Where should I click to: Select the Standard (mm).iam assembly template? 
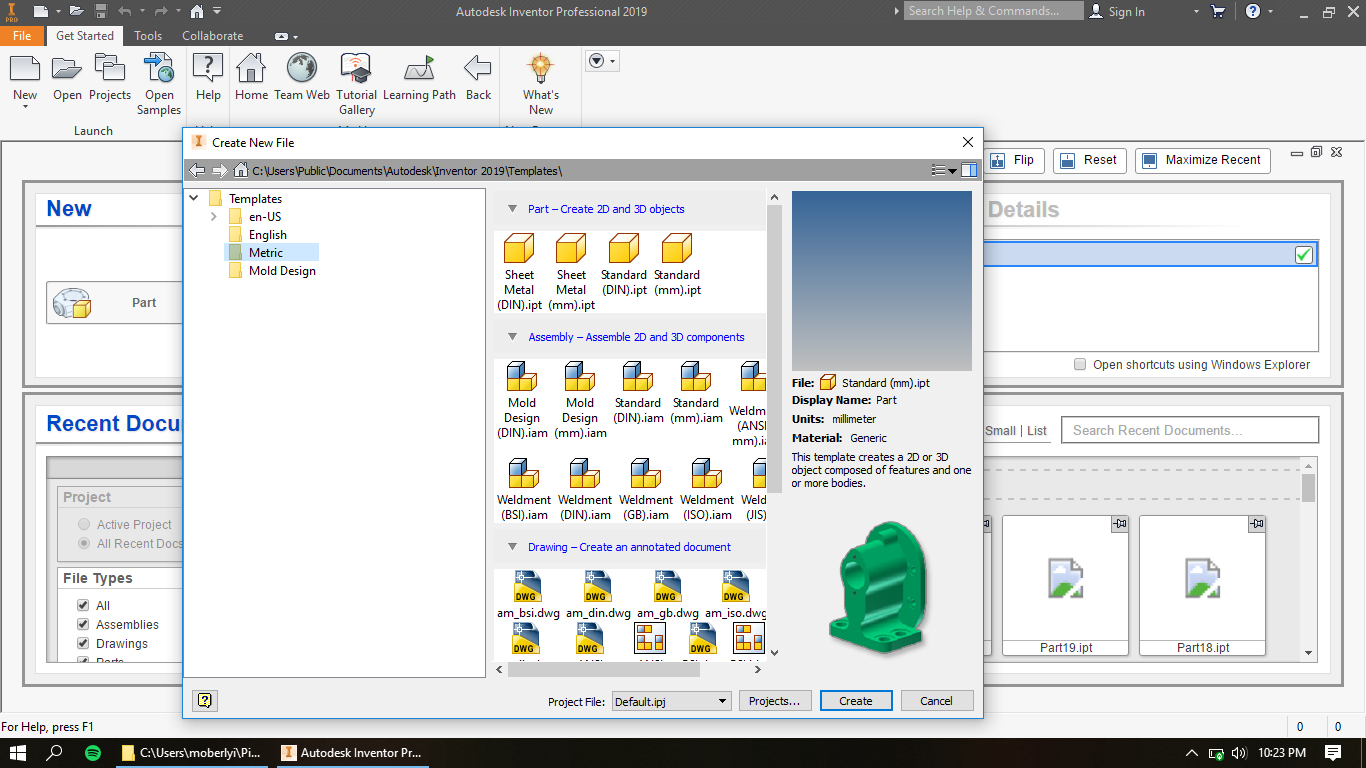pos(696,393)
